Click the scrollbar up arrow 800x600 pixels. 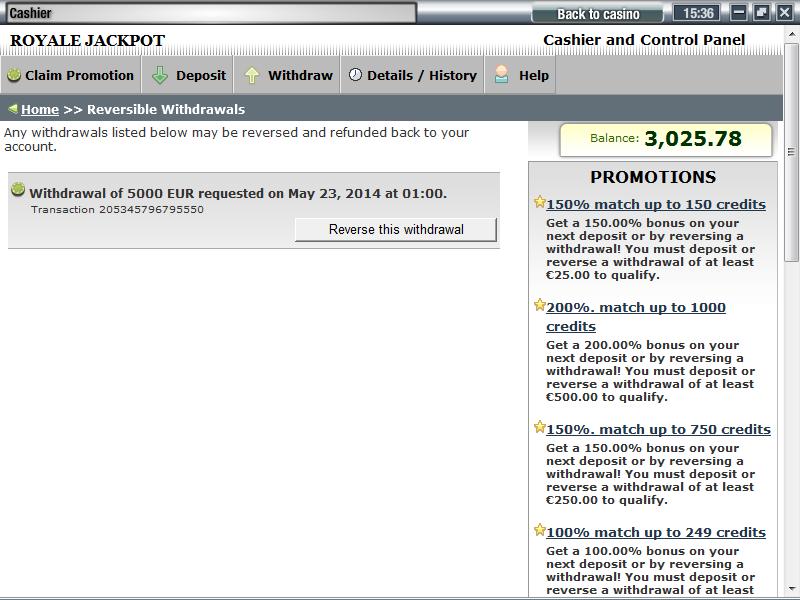[791, 35]
